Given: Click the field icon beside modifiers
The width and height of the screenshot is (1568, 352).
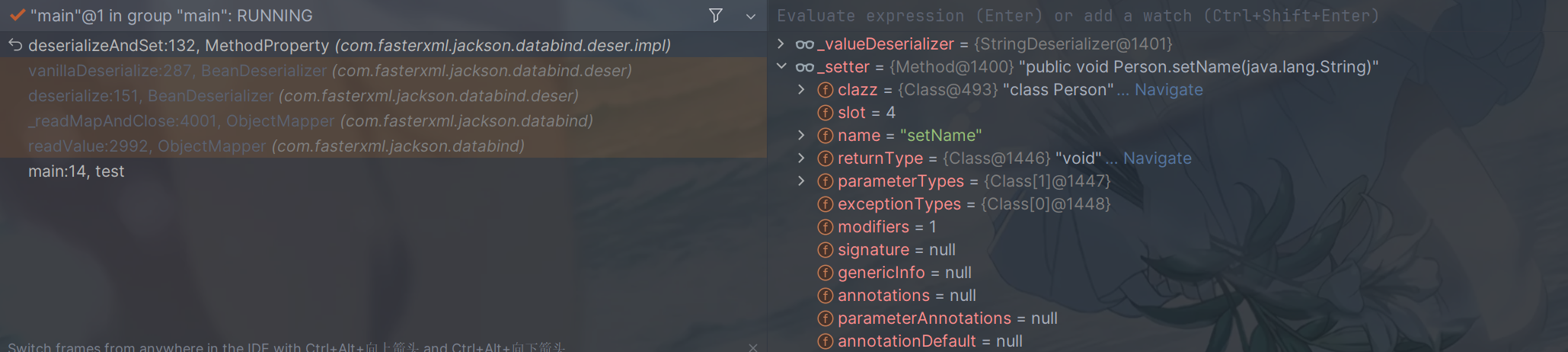Looking at the screenshot, I should click(825, 227).
